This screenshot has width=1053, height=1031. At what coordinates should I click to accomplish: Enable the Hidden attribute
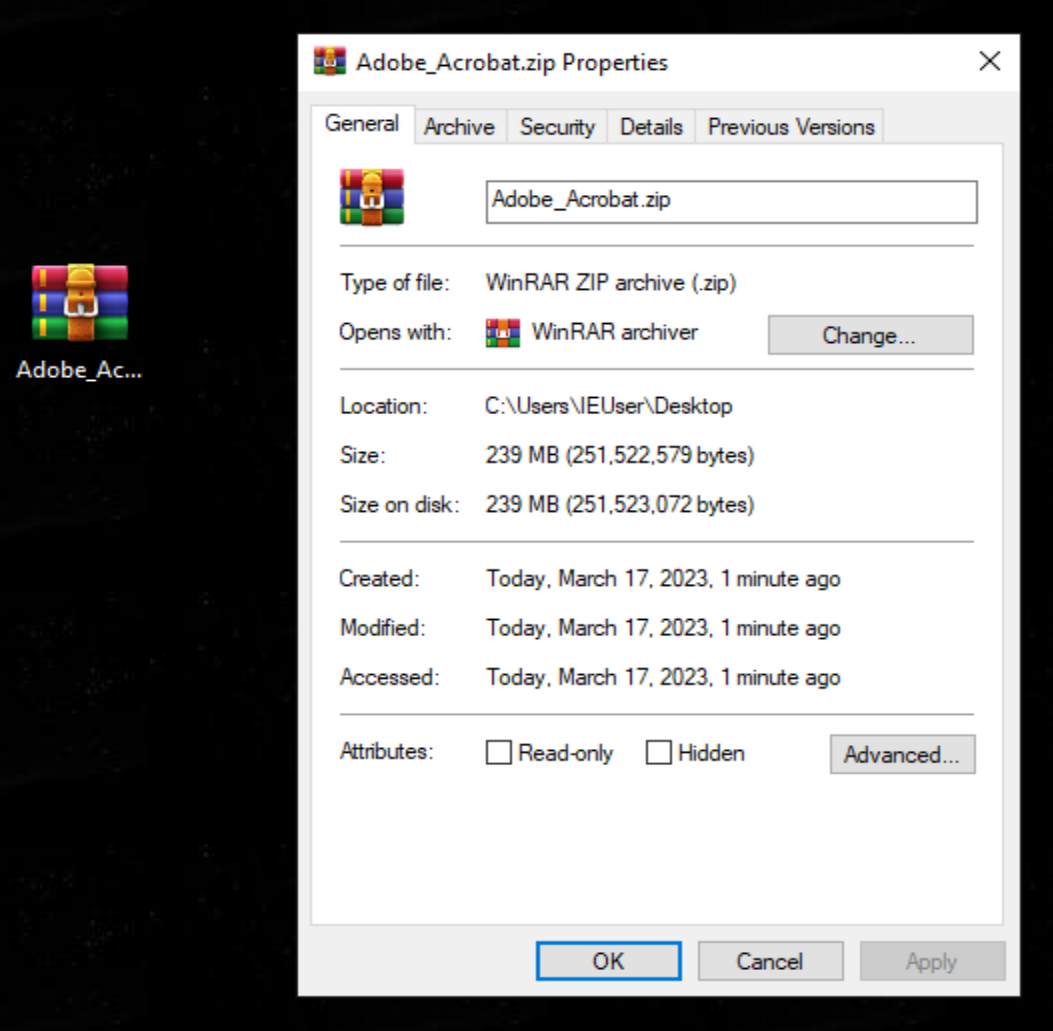tap(658, 752)
